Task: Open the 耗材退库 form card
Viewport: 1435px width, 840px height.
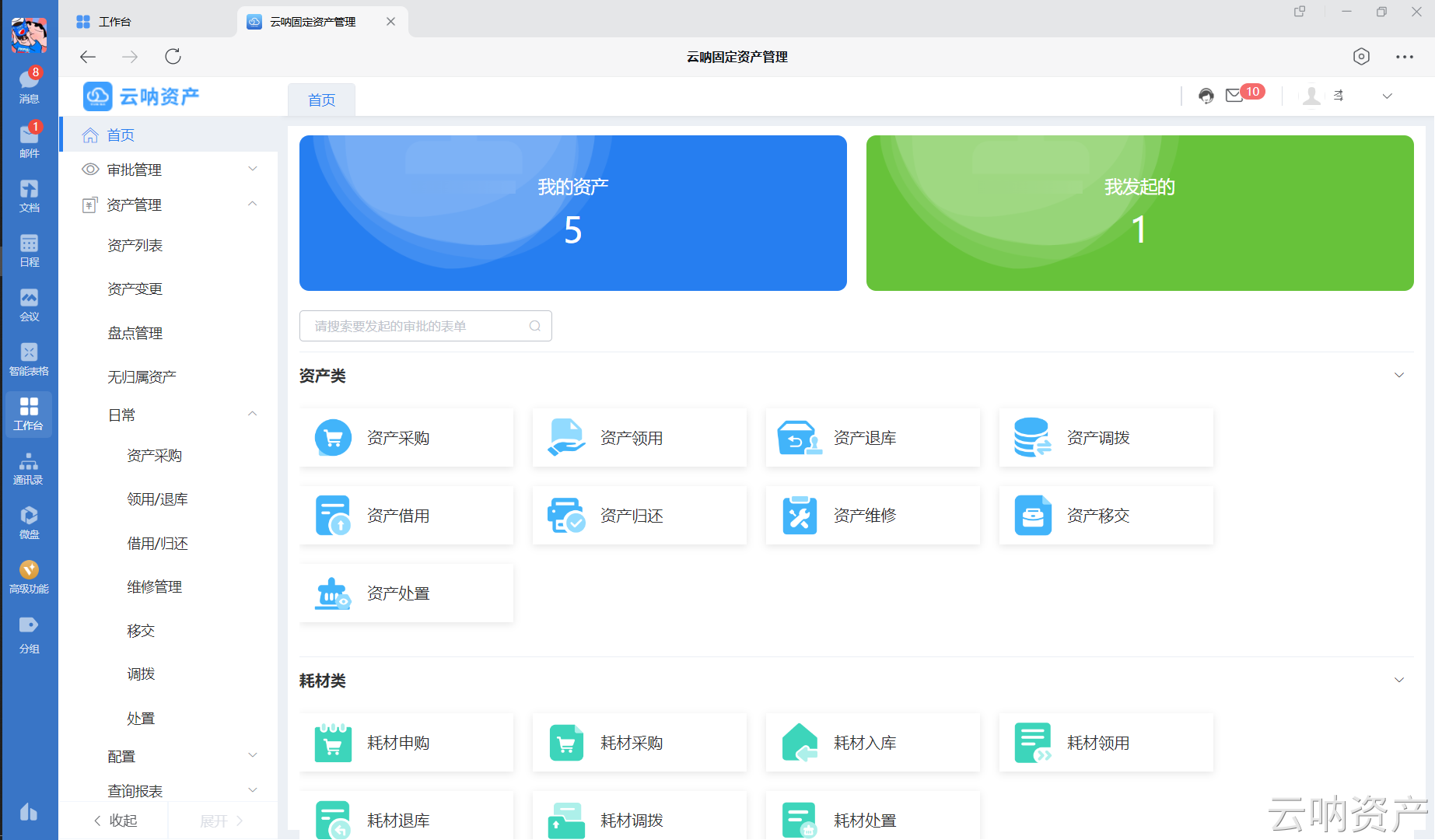Action: tap(406, 816)
